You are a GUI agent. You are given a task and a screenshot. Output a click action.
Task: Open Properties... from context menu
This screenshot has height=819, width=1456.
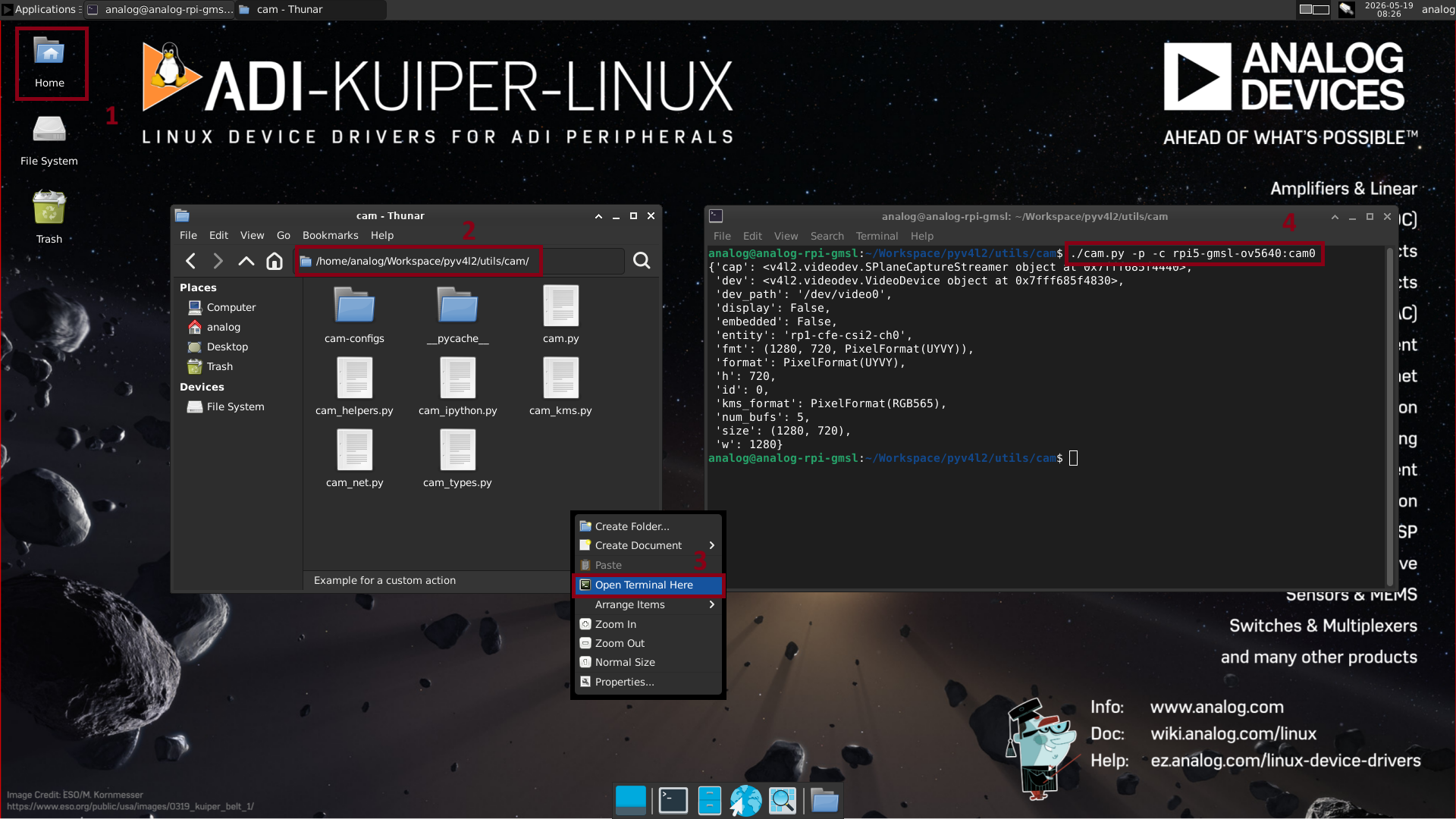[648, 682]
